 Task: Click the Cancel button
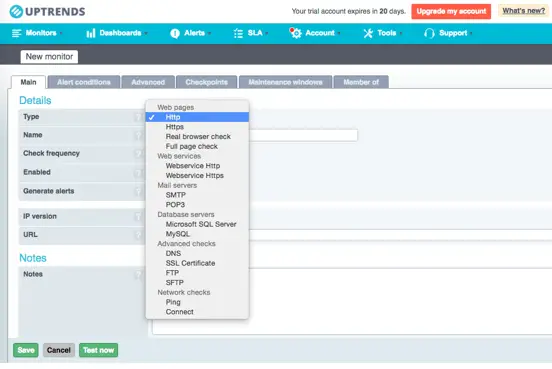59,350
